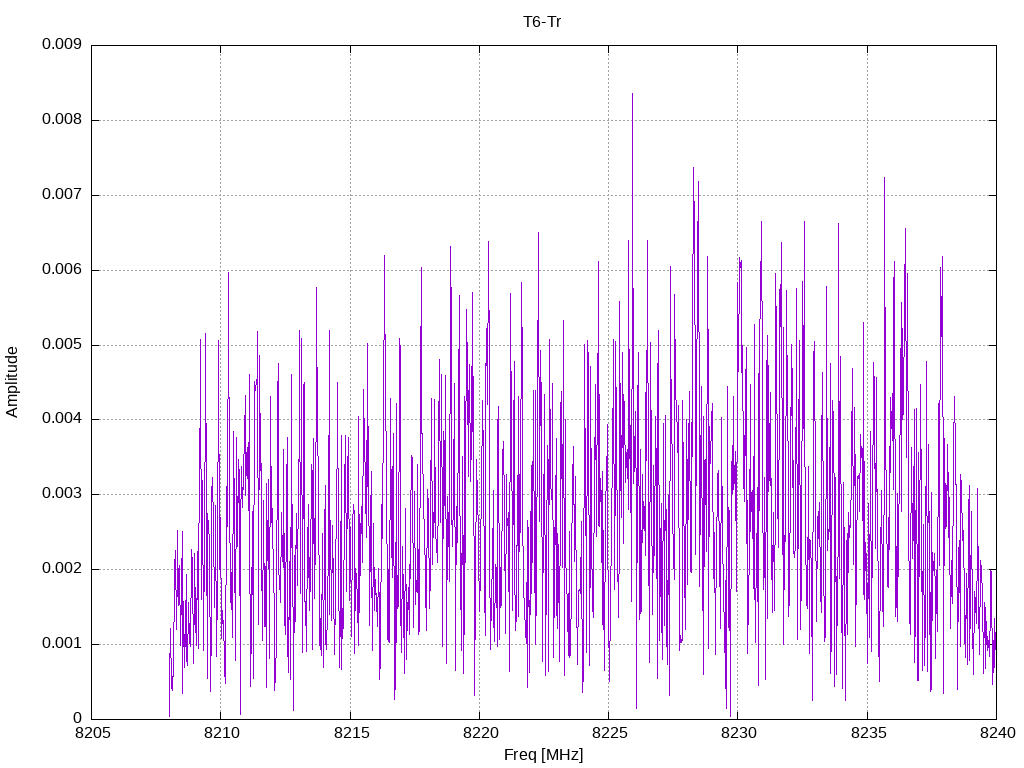Click the 0.009 y-axis tick label
This screenshot has width=1024, height=768.
[62, 44]
